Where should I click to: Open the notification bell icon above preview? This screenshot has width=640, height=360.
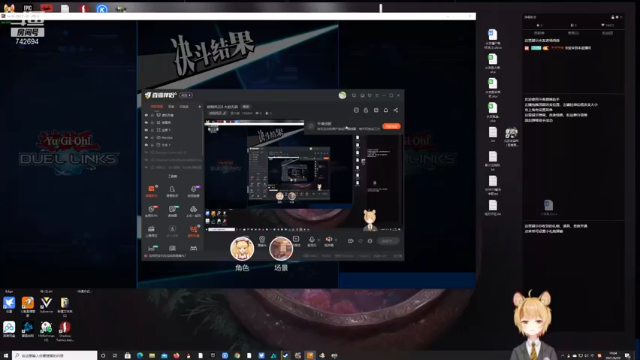(386, 110)
